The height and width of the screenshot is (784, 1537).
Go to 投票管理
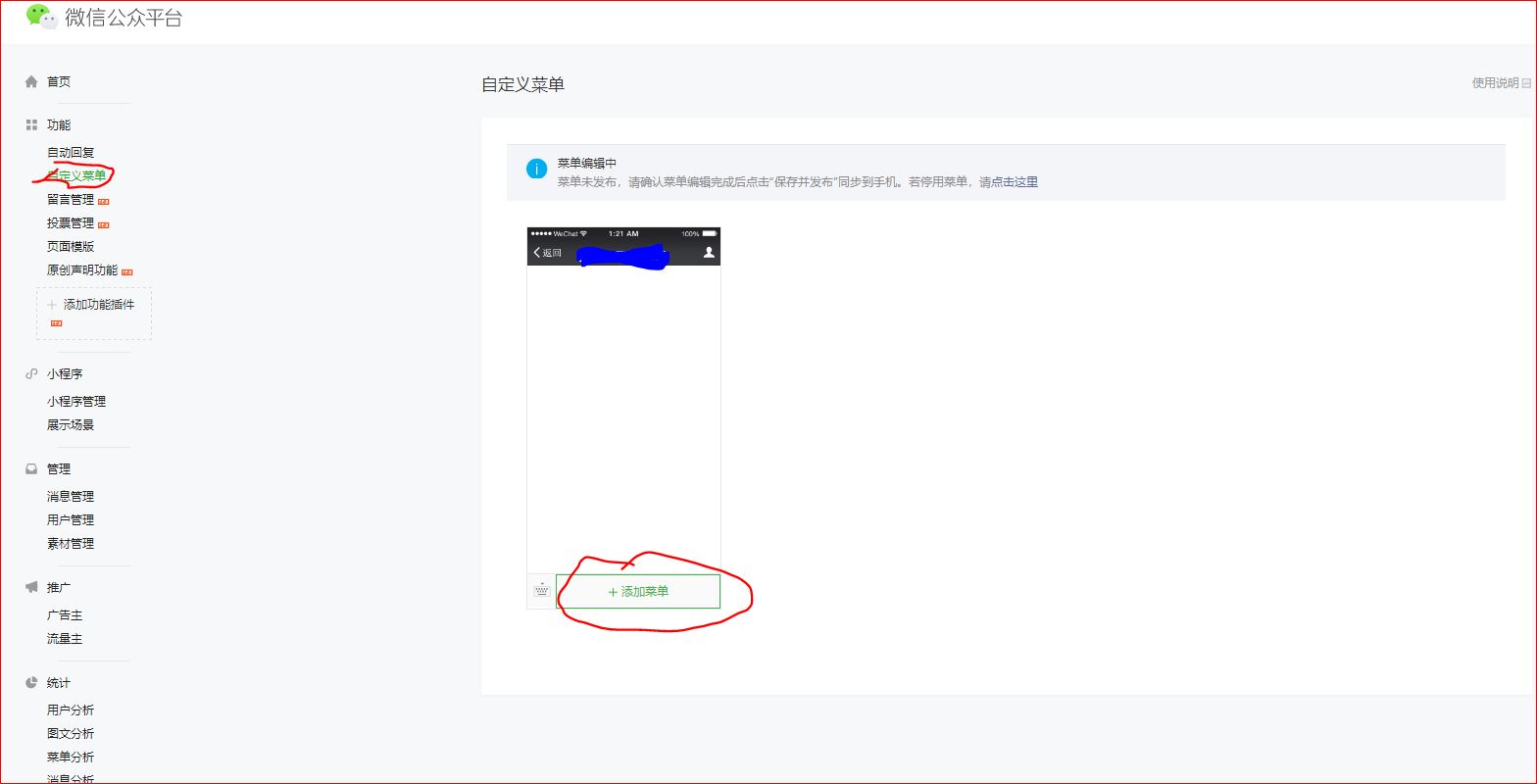71,223
